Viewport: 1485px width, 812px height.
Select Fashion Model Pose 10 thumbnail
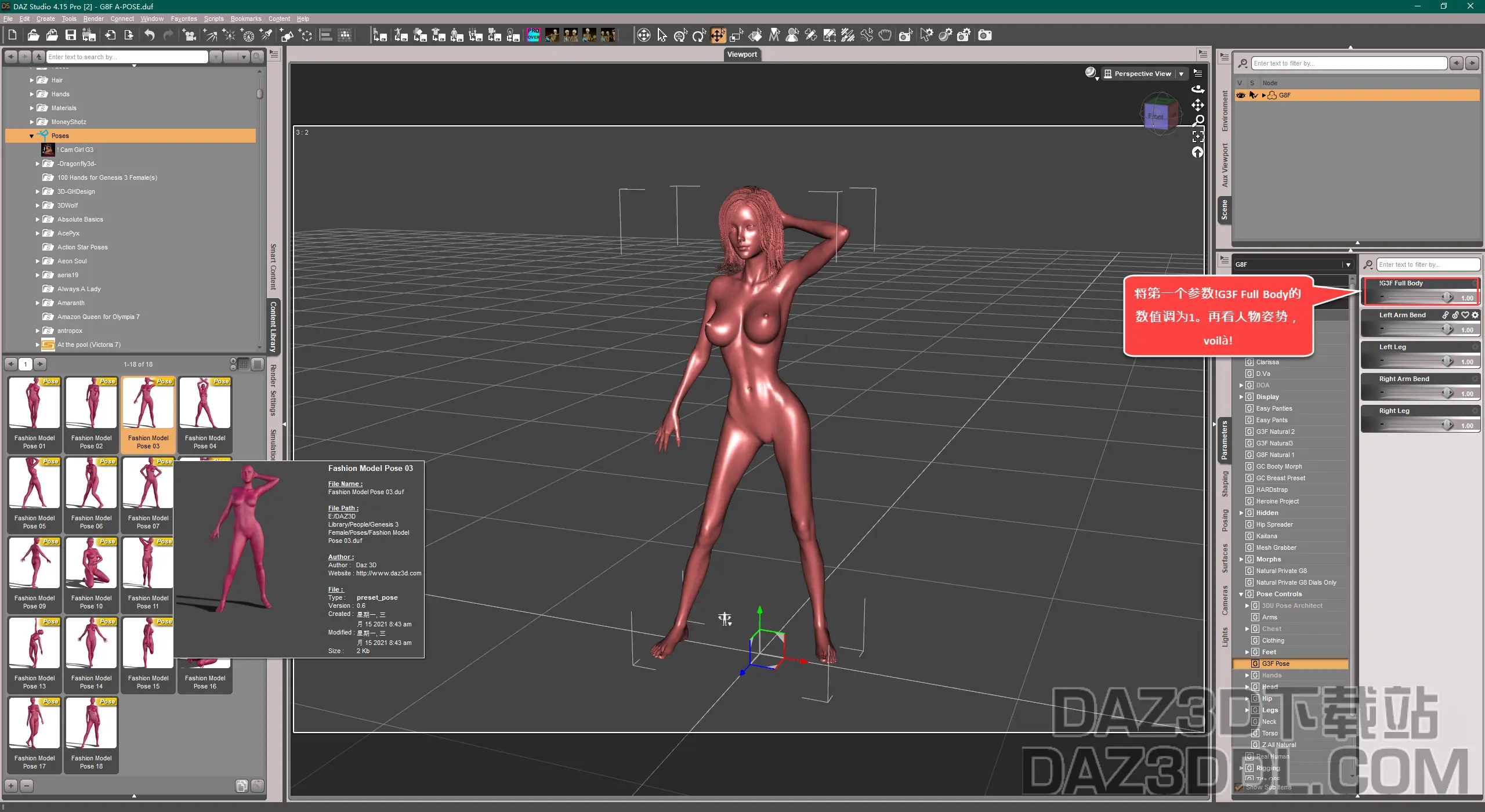coord(91,574)
